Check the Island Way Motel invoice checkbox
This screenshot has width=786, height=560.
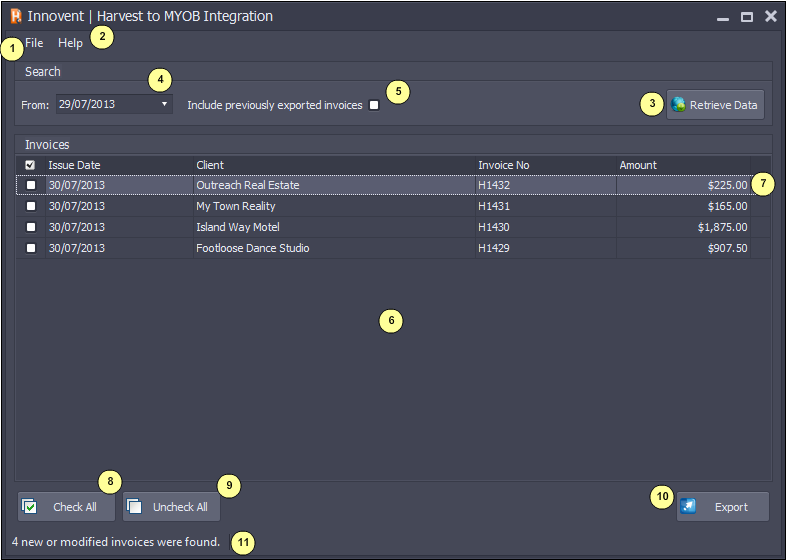tap(31, 227)
